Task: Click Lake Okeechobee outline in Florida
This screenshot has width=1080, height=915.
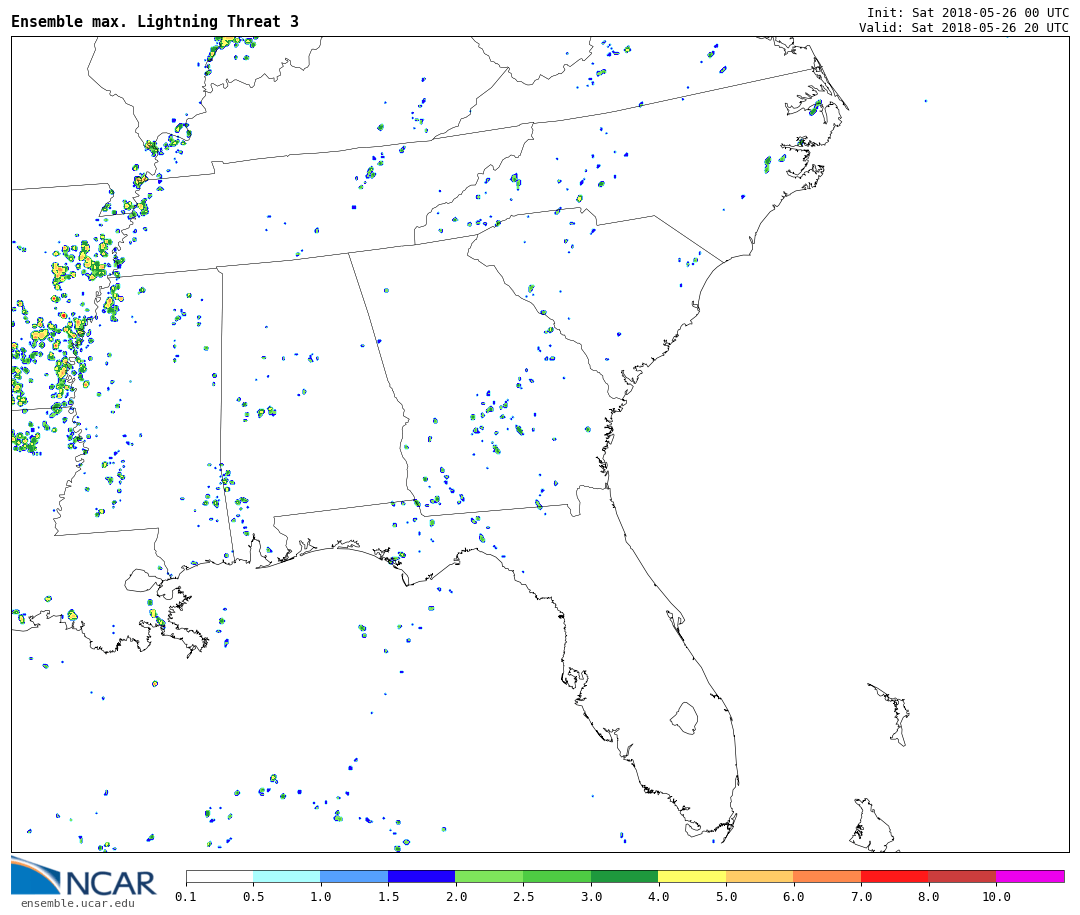Action: tap(684, 717)
